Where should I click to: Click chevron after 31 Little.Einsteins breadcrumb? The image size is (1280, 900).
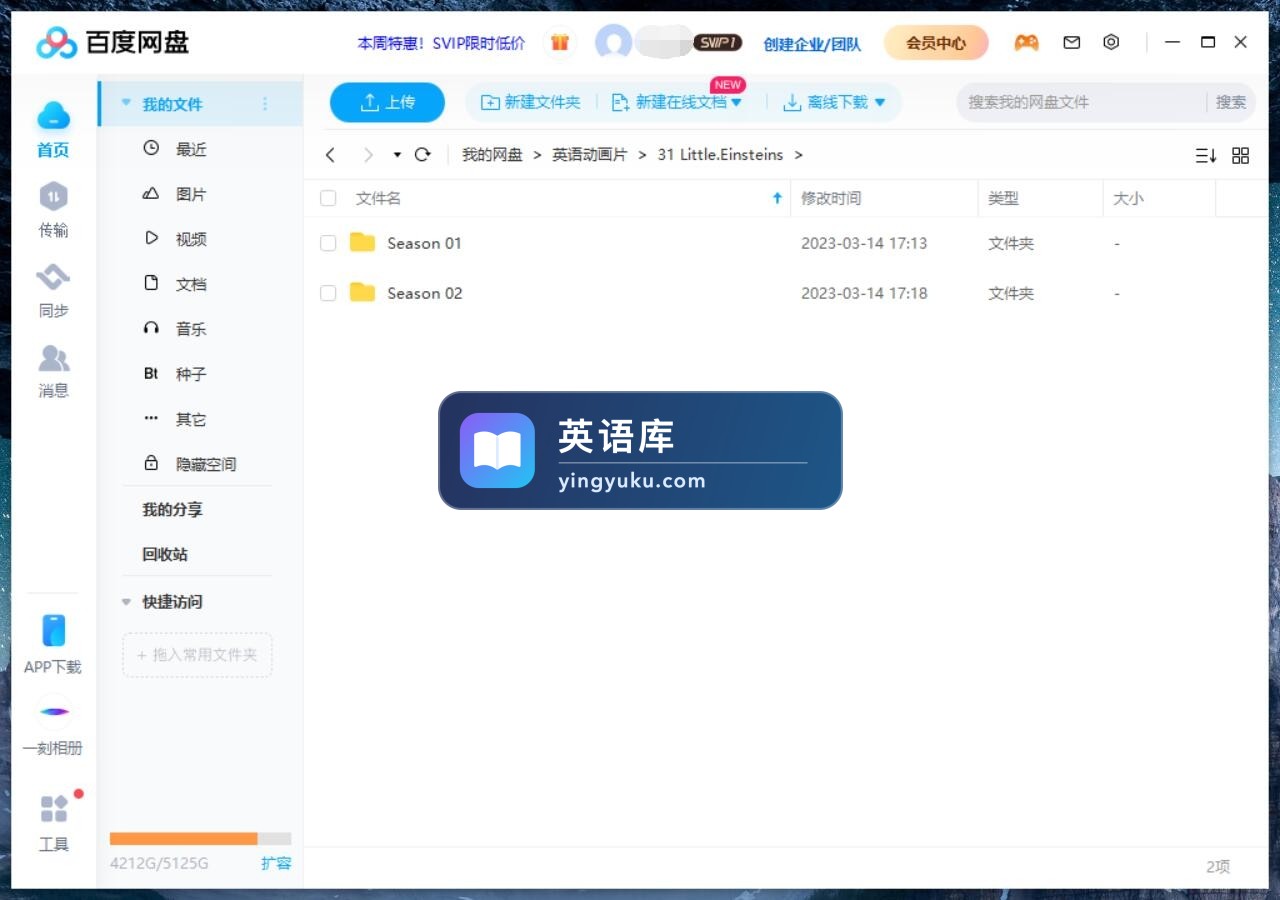tap(798, 155)
